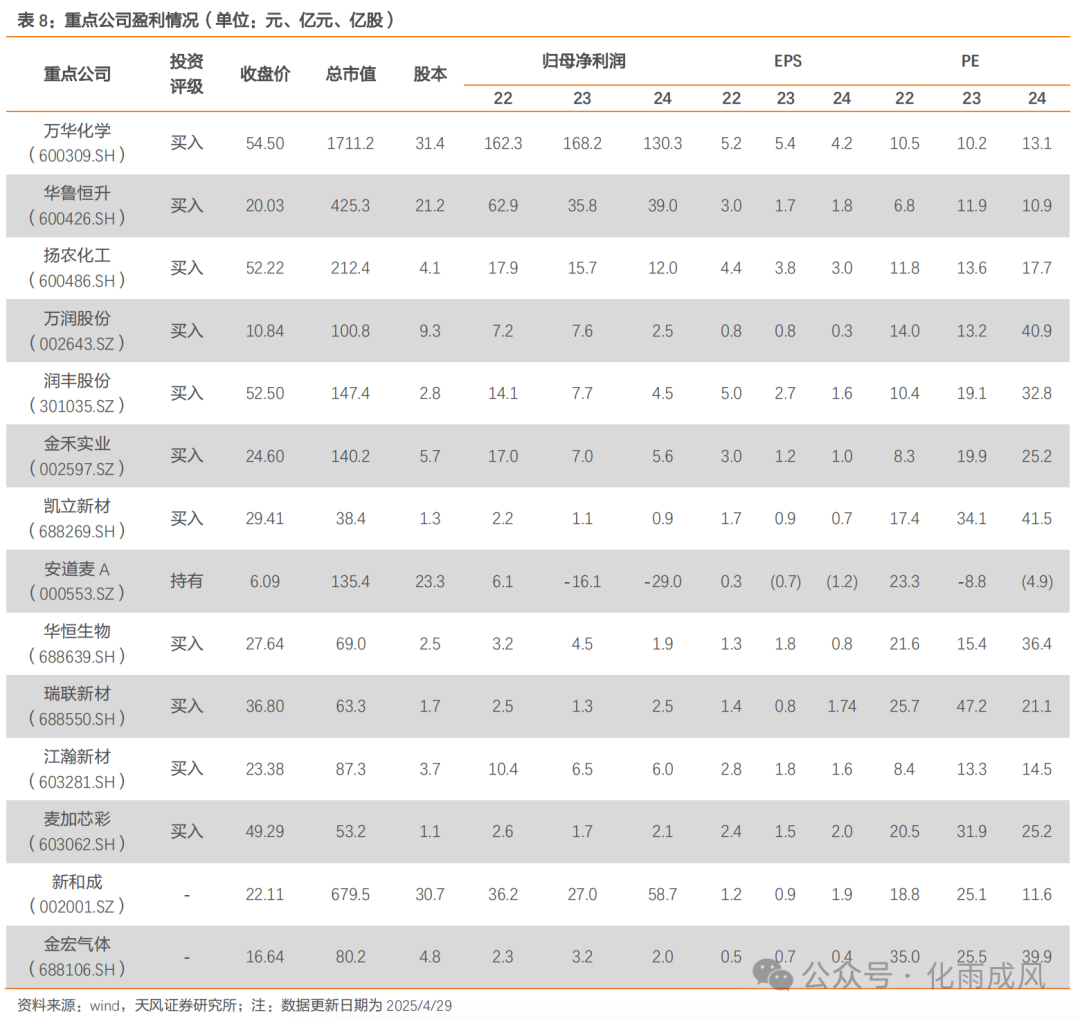Click the net profit value 130.3
The image size is (1080, 1019).
pyautogui.click(x=663, y=143)
